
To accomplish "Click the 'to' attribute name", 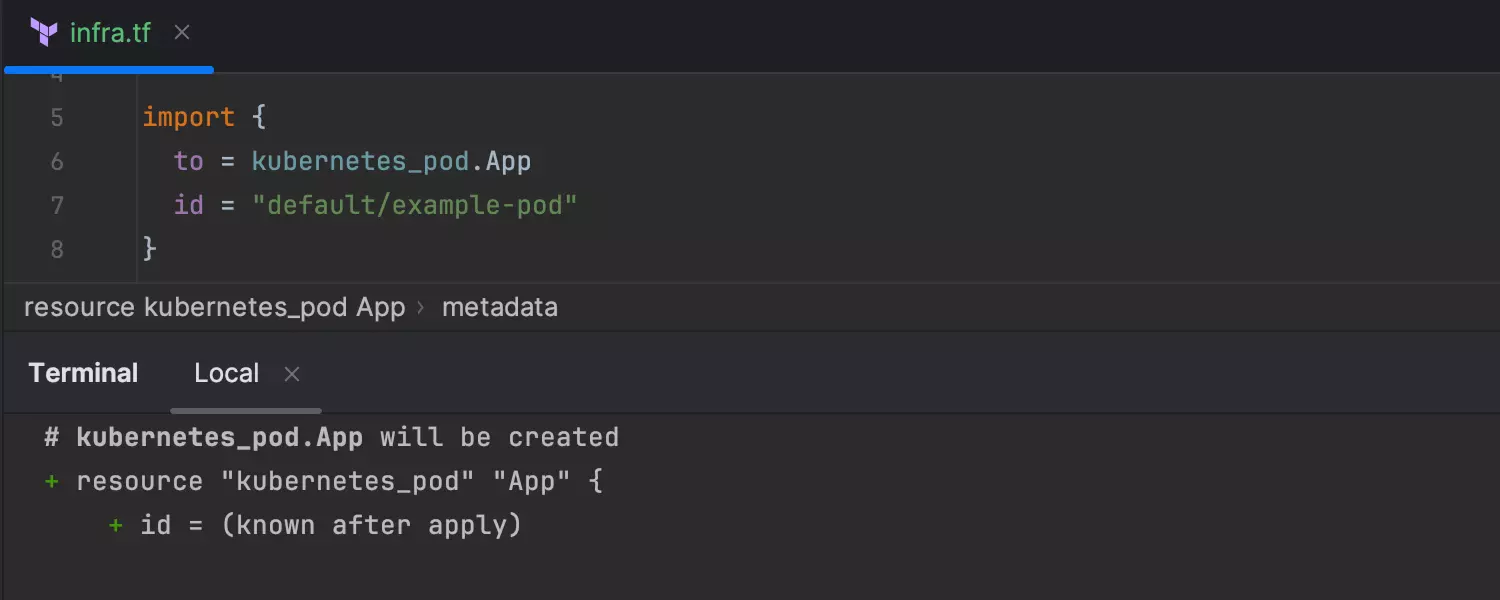I will pyautogui.click(x=188, y=162).
